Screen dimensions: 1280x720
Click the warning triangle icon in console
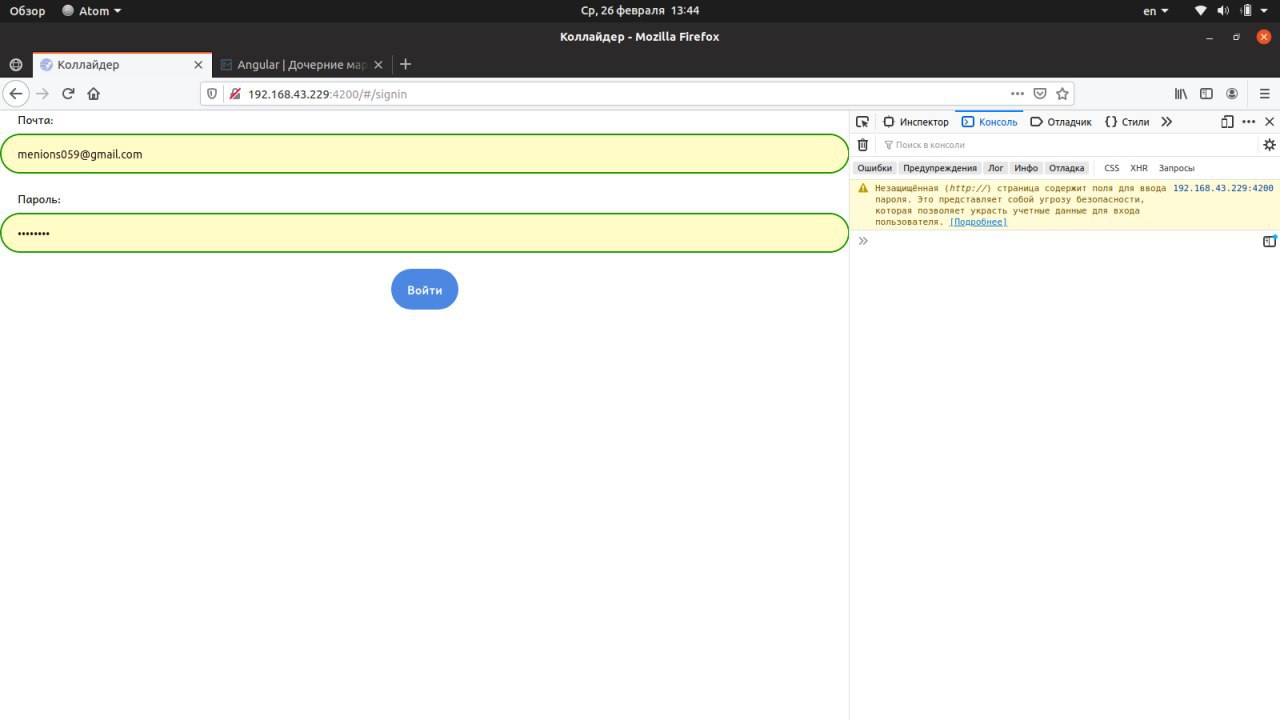[x=863, y=188]
